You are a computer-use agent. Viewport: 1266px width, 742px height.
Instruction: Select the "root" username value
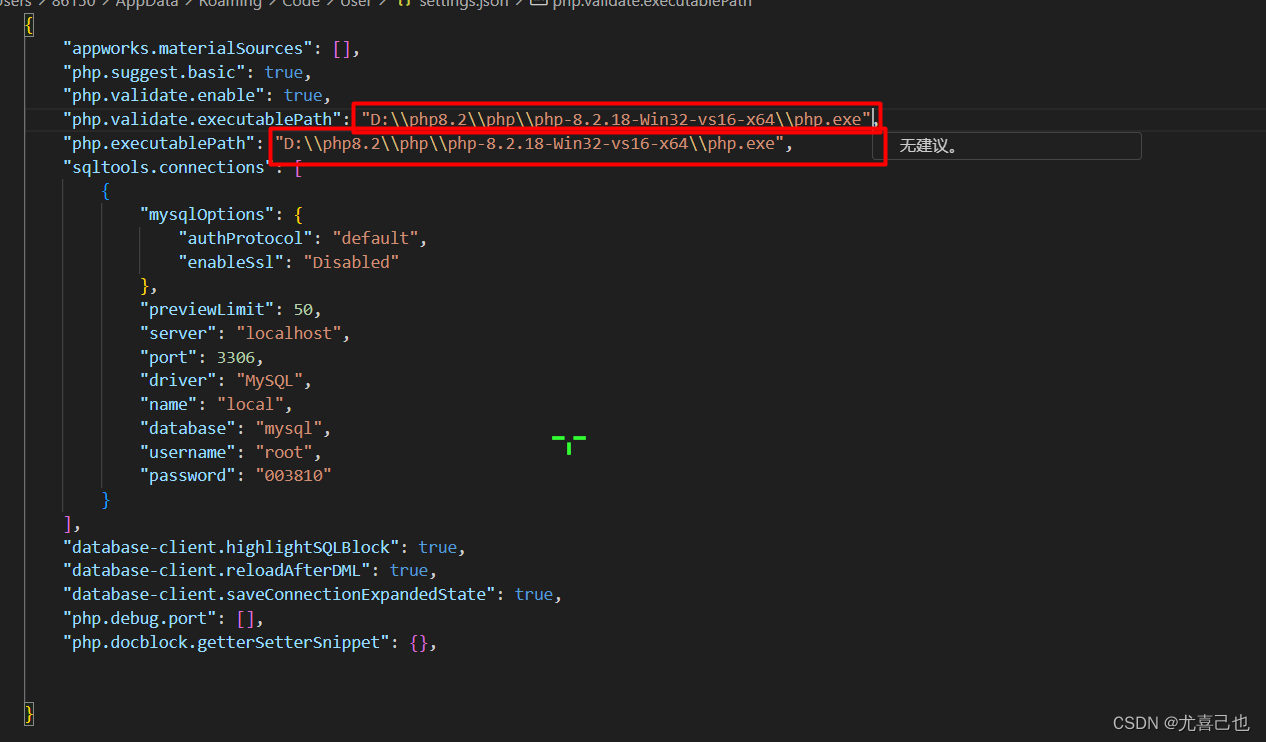click(284, 452)
